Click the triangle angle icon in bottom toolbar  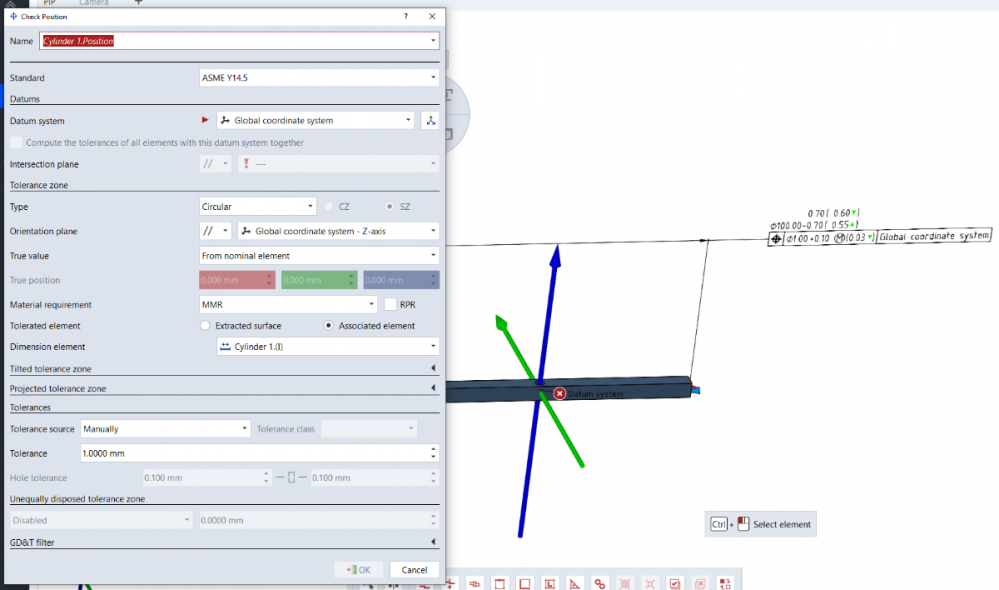(575, 583)
